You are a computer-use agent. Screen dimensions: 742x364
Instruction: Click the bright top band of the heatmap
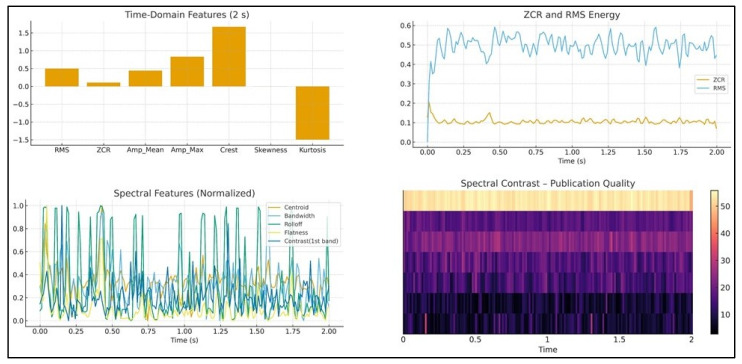pos(548,200)
